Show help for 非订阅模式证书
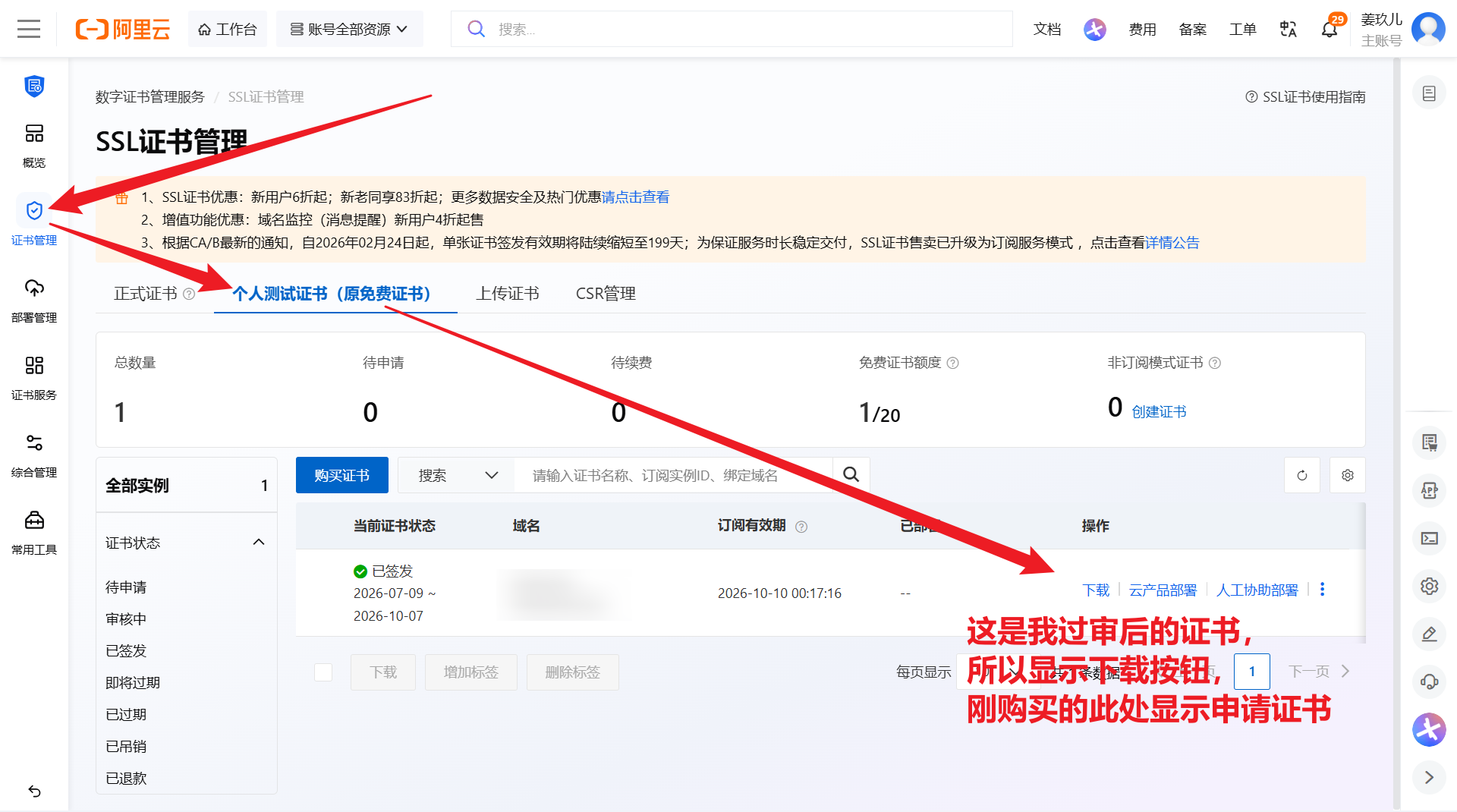 pyautogui.click(x=1215, y=363)
